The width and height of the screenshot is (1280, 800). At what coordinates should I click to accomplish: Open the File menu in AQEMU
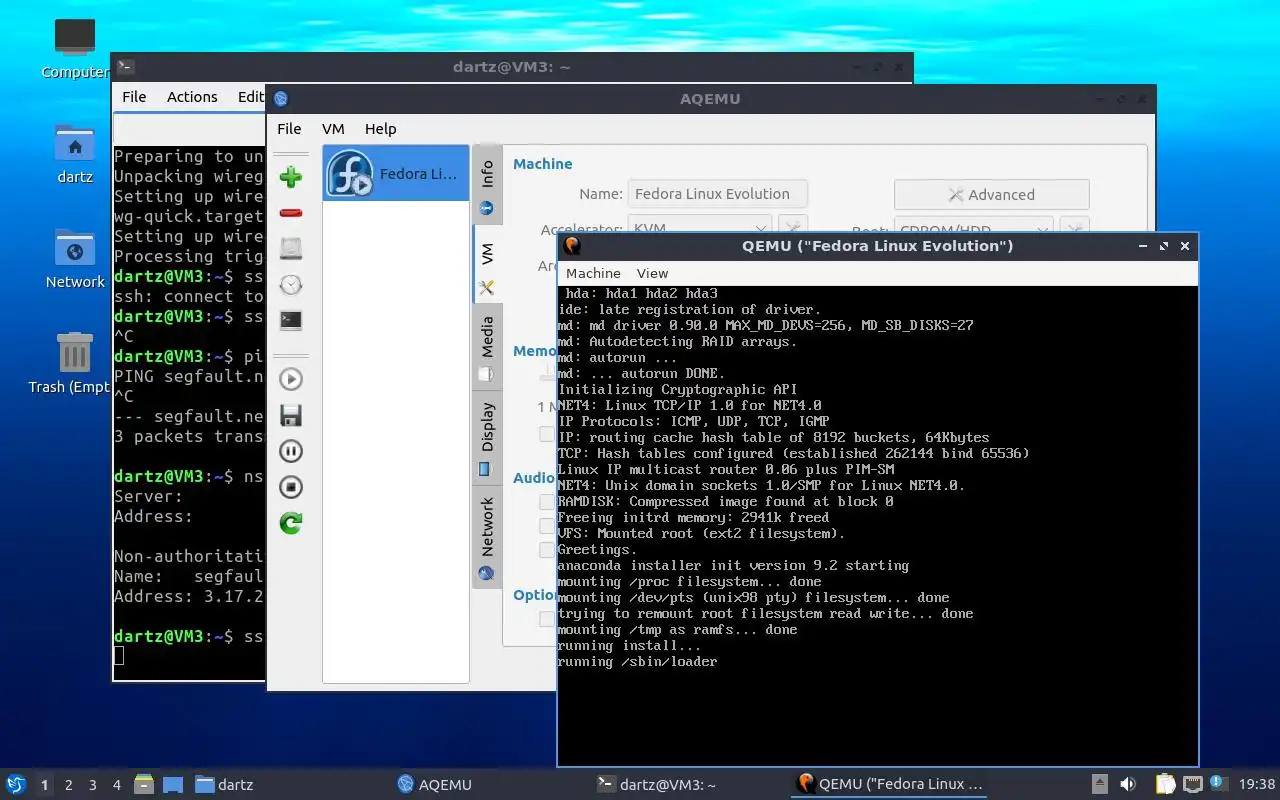(x=289, y=128)
